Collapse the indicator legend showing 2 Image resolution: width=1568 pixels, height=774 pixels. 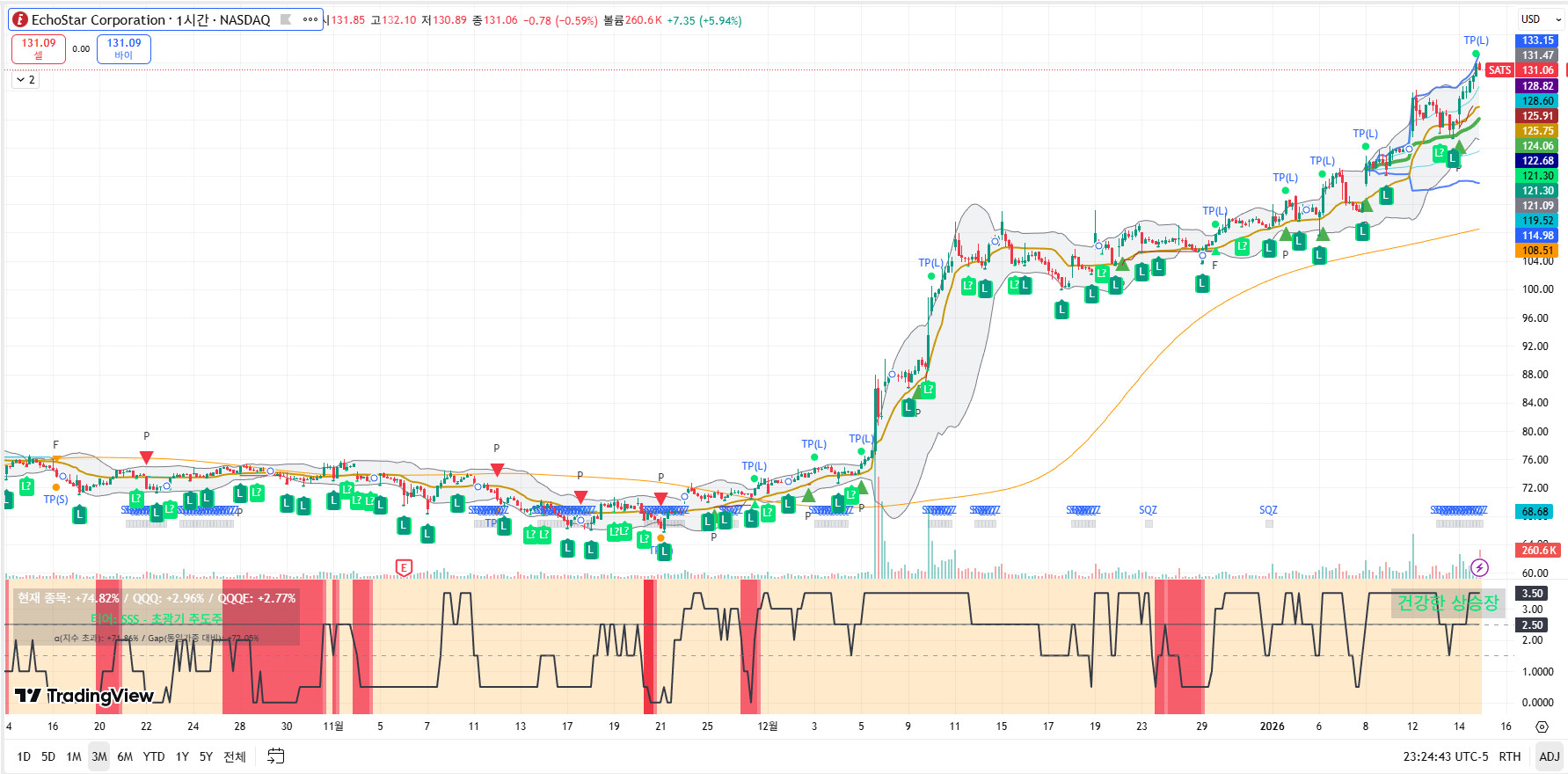coord(26,80)
